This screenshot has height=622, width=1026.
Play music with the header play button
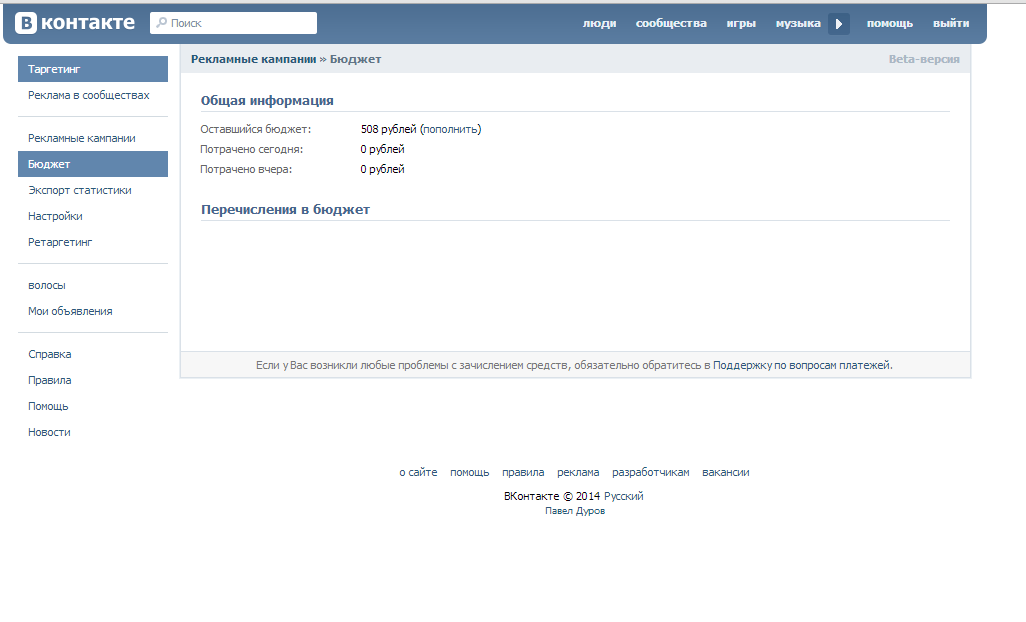[839, 24]
